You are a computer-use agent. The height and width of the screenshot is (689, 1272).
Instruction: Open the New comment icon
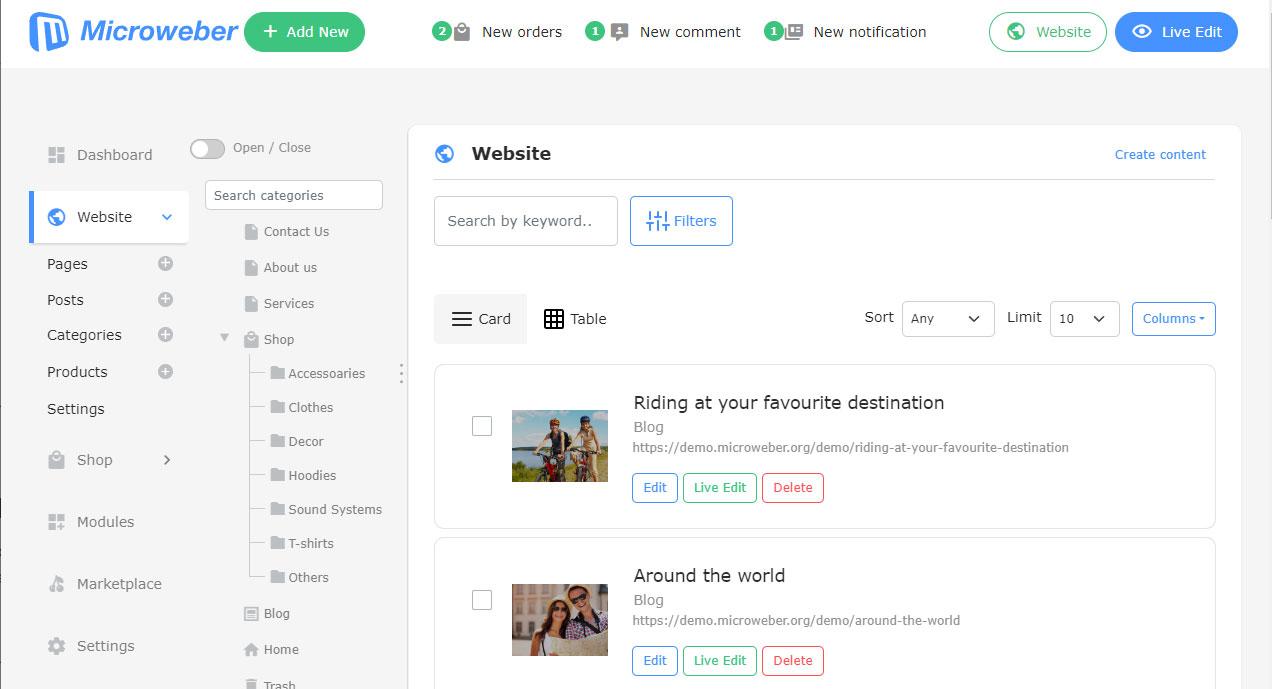[x=620, y=32]
